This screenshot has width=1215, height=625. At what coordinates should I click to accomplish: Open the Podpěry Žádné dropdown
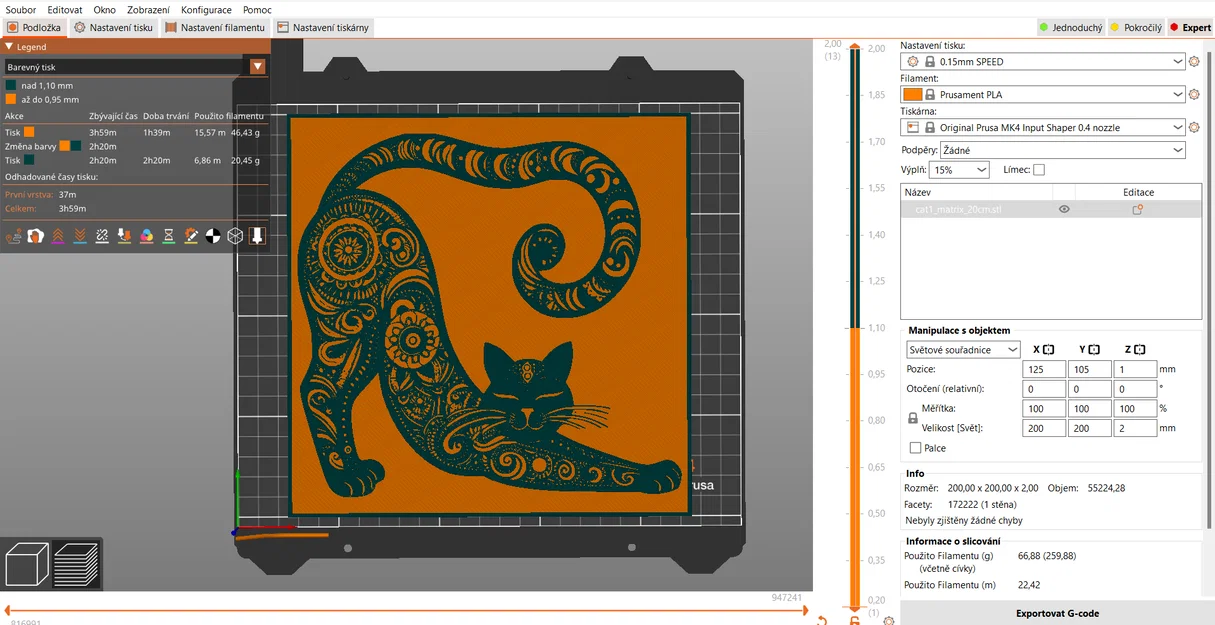[1063, 150]
